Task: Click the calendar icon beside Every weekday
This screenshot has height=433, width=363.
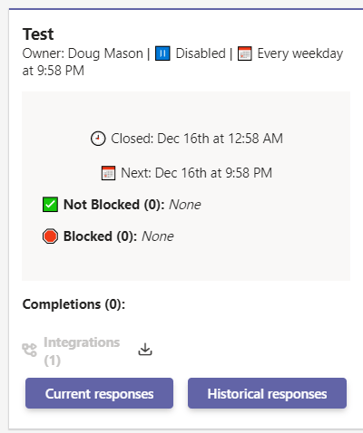Action: tap(245, 54)
